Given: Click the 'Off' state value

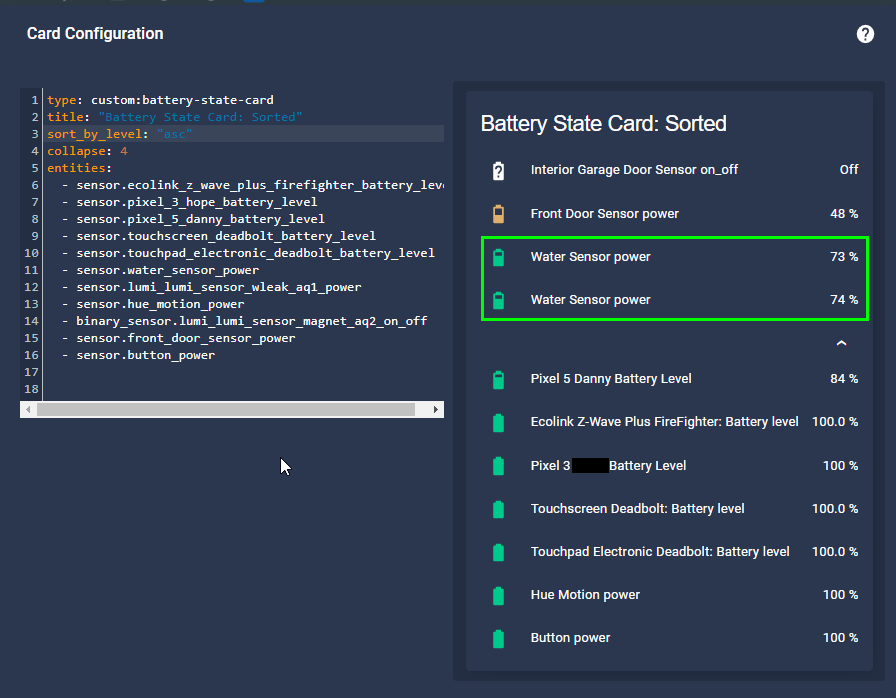Looking at the screenshot, I should (x=849, y=170).
